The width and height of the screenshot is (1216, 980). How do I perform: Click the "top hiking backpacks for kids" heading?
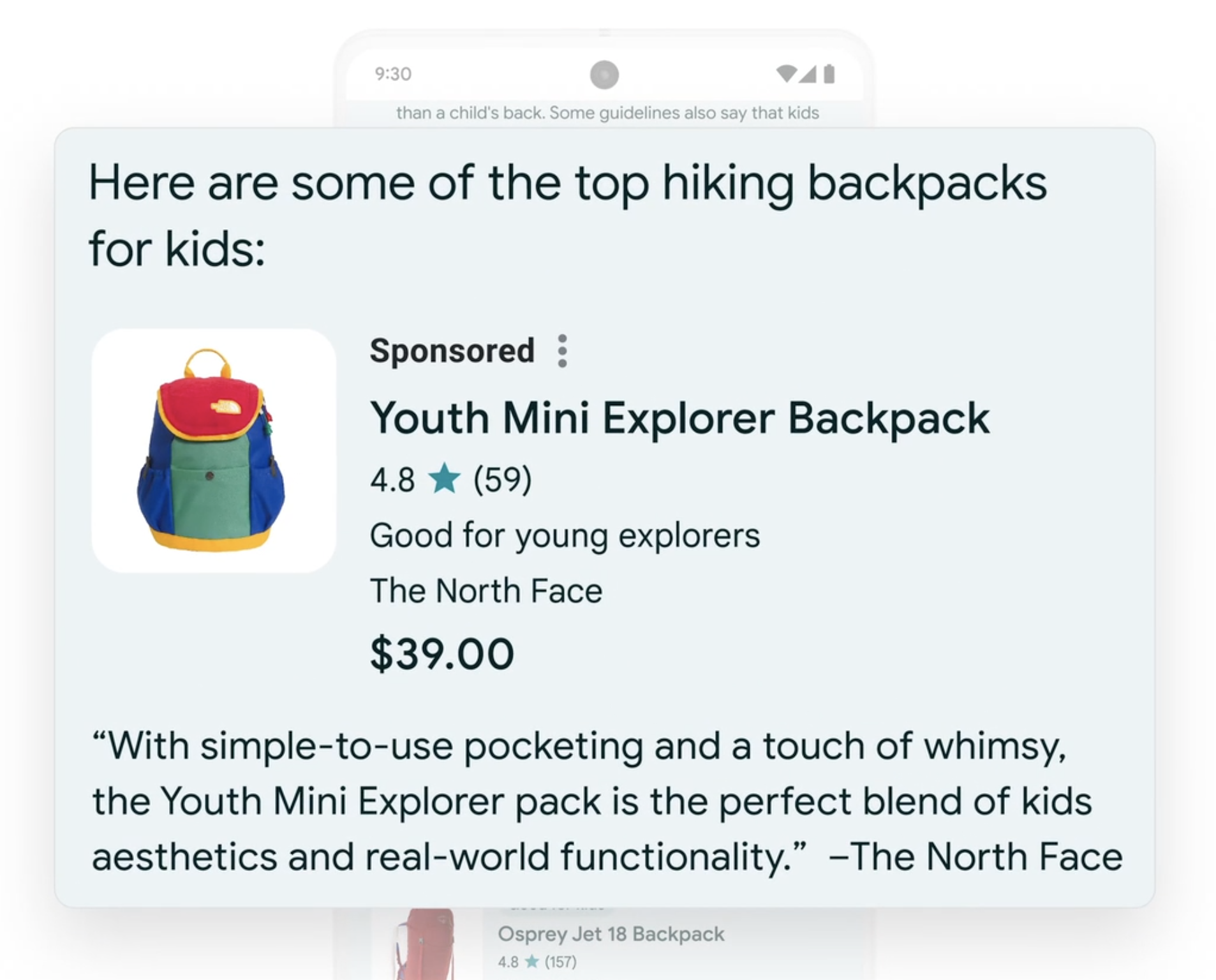click(567, 214)
